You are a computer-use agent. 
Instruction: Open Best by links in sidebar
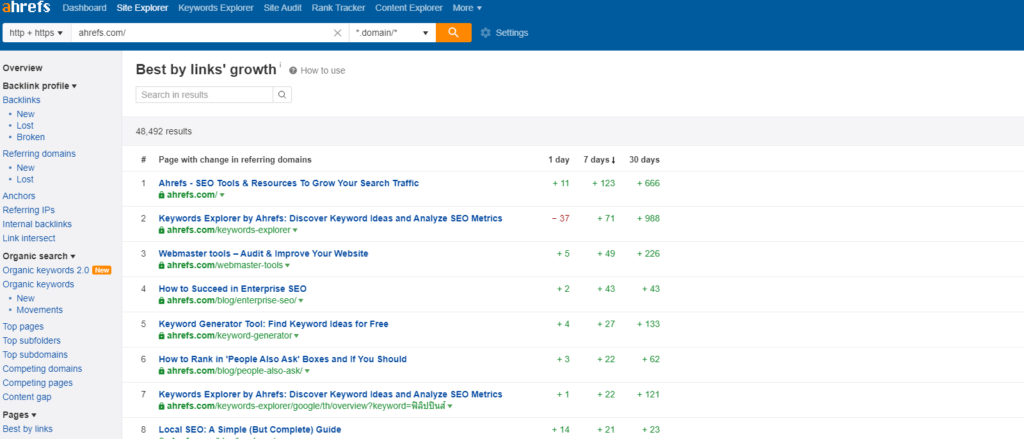click(x=27, y=429)
